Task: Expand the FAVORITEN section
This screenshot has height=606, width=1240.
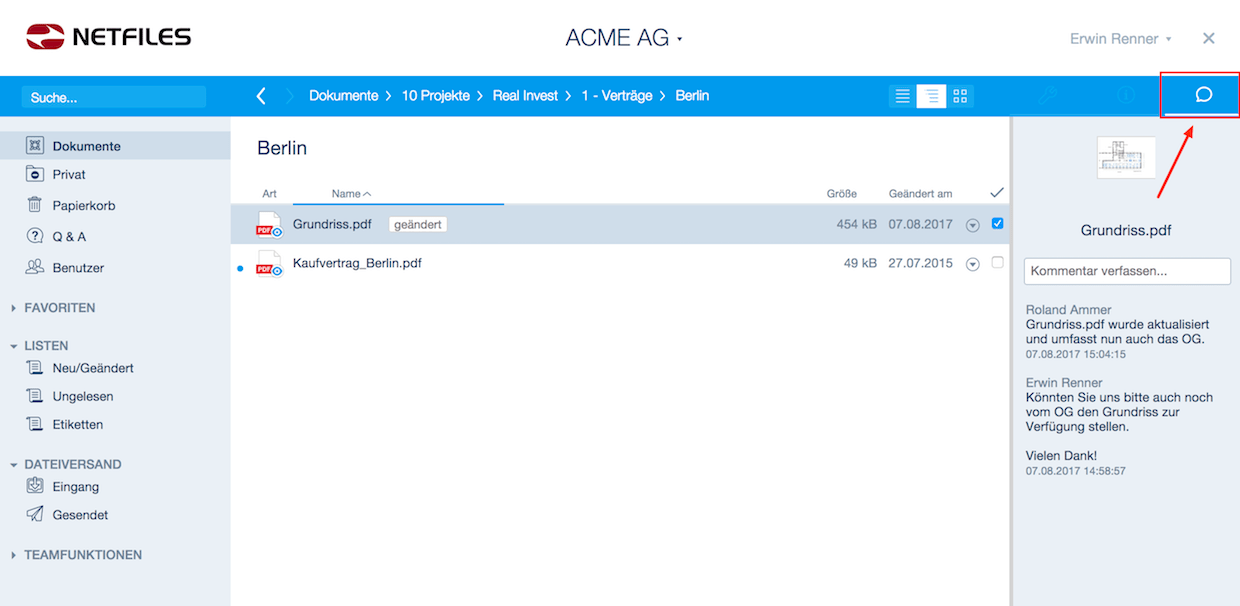Action: point(59,308)
